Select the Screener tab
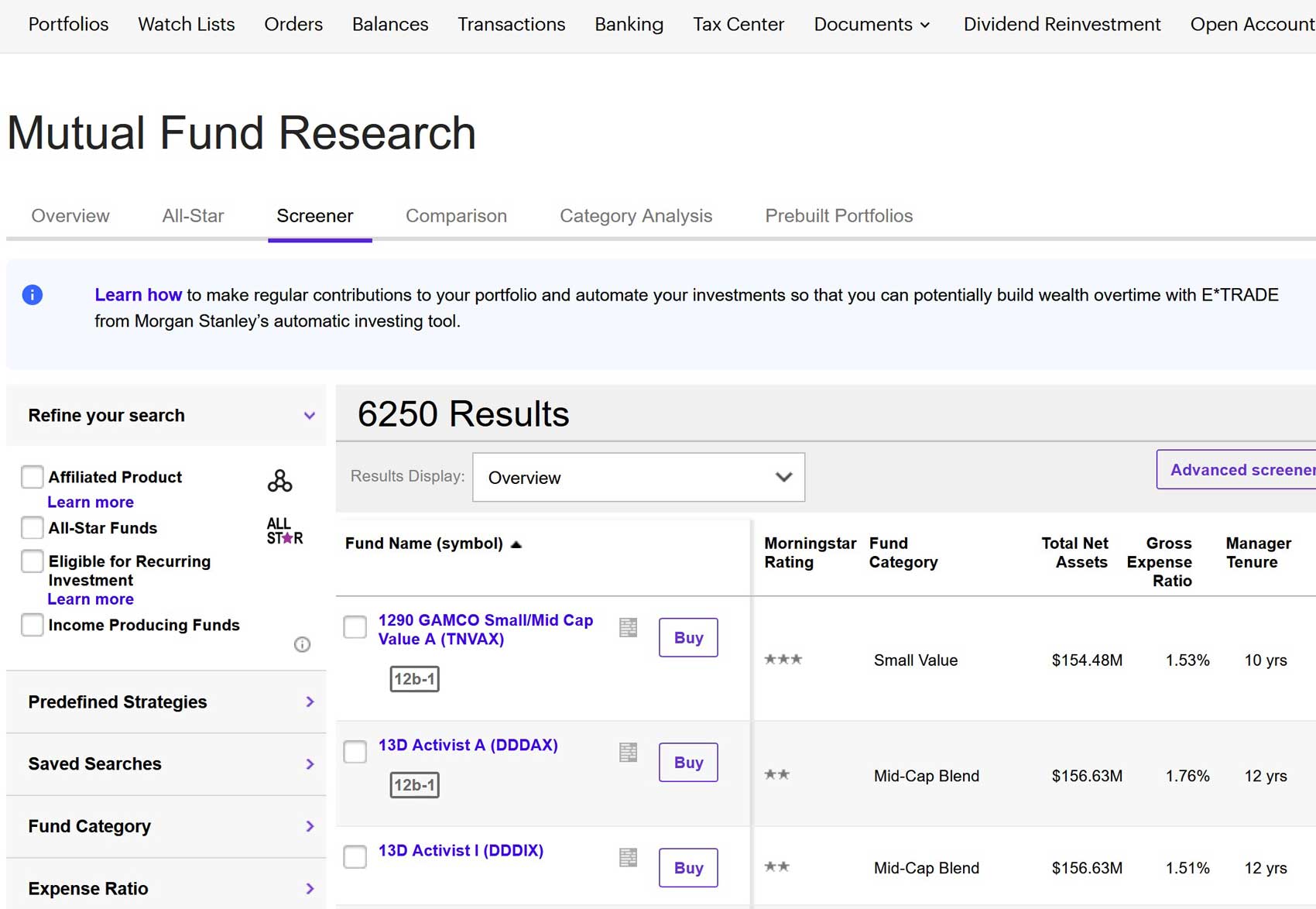Screen dimensions: 1316x909 (315, 216)
